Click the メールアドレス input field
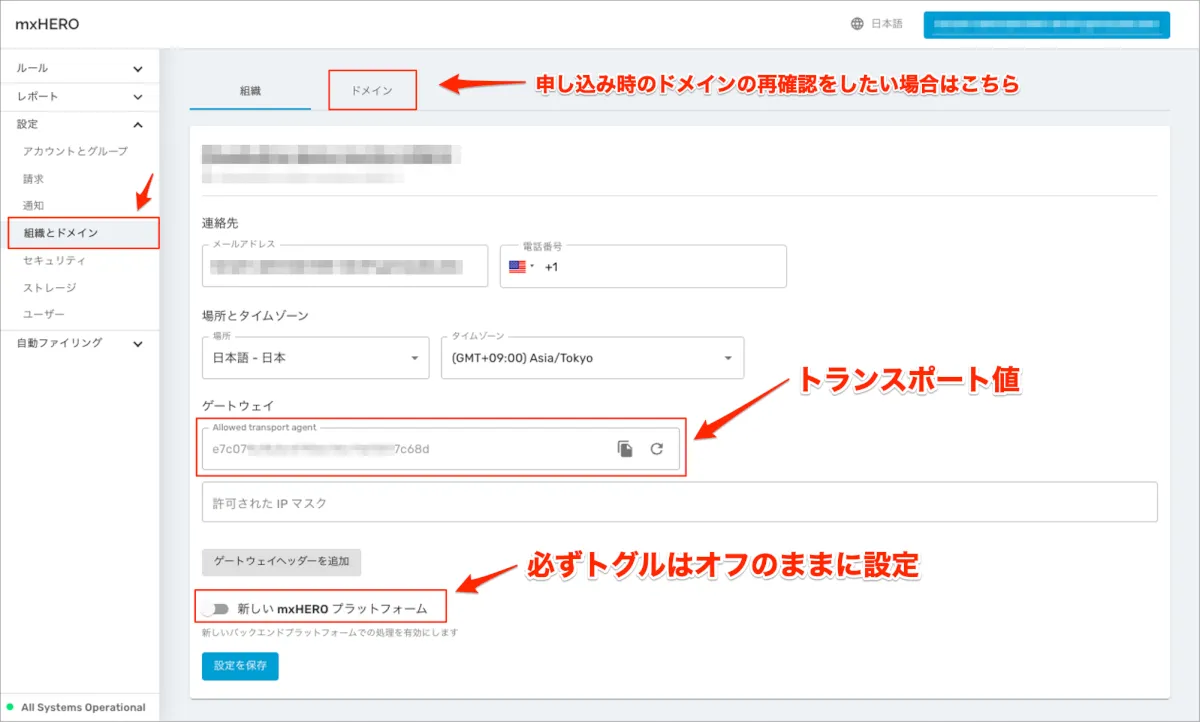 (344, 266)
